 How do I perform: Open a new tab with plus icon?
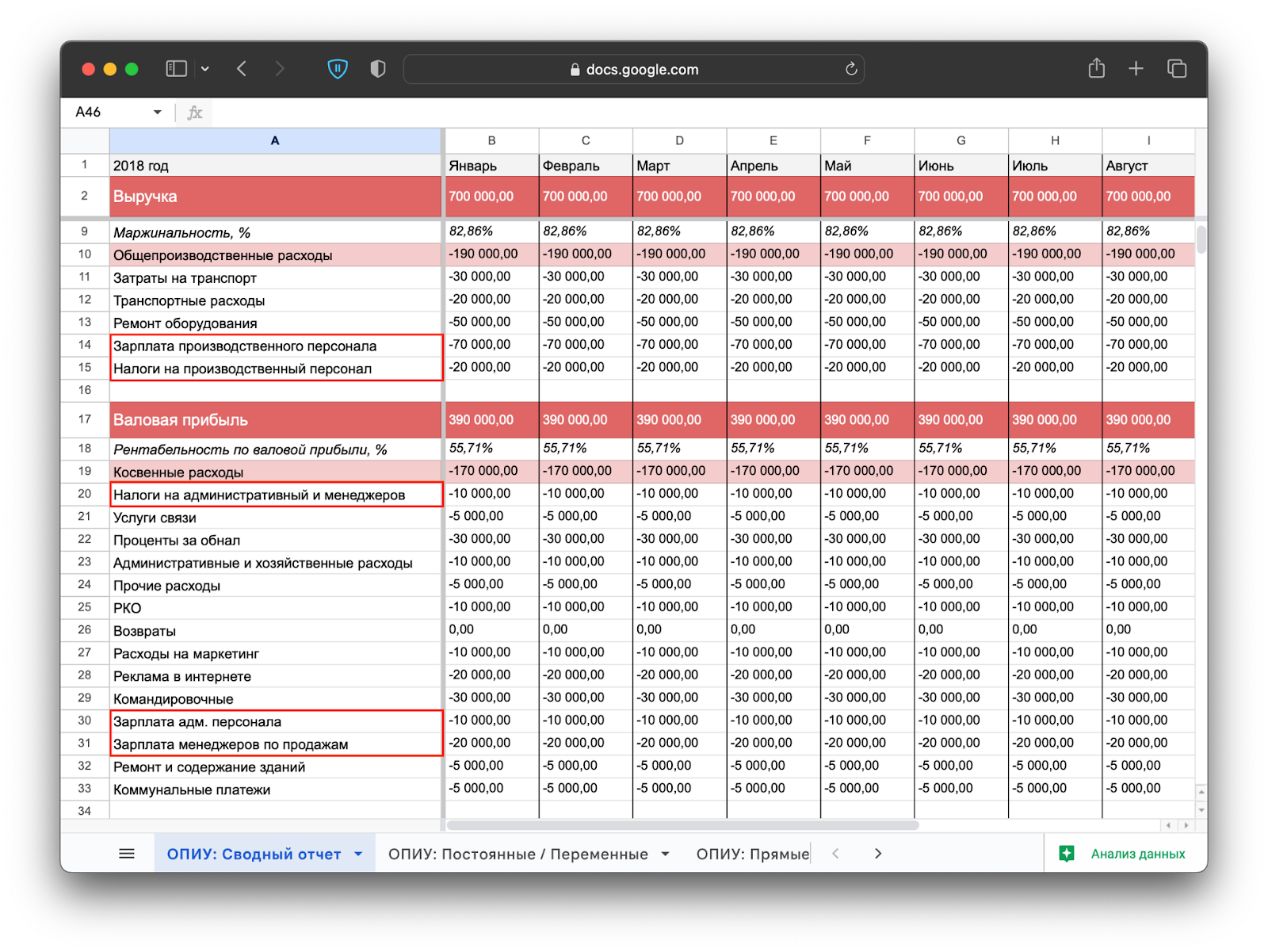pyautogui.click(x=1136, y=69)
